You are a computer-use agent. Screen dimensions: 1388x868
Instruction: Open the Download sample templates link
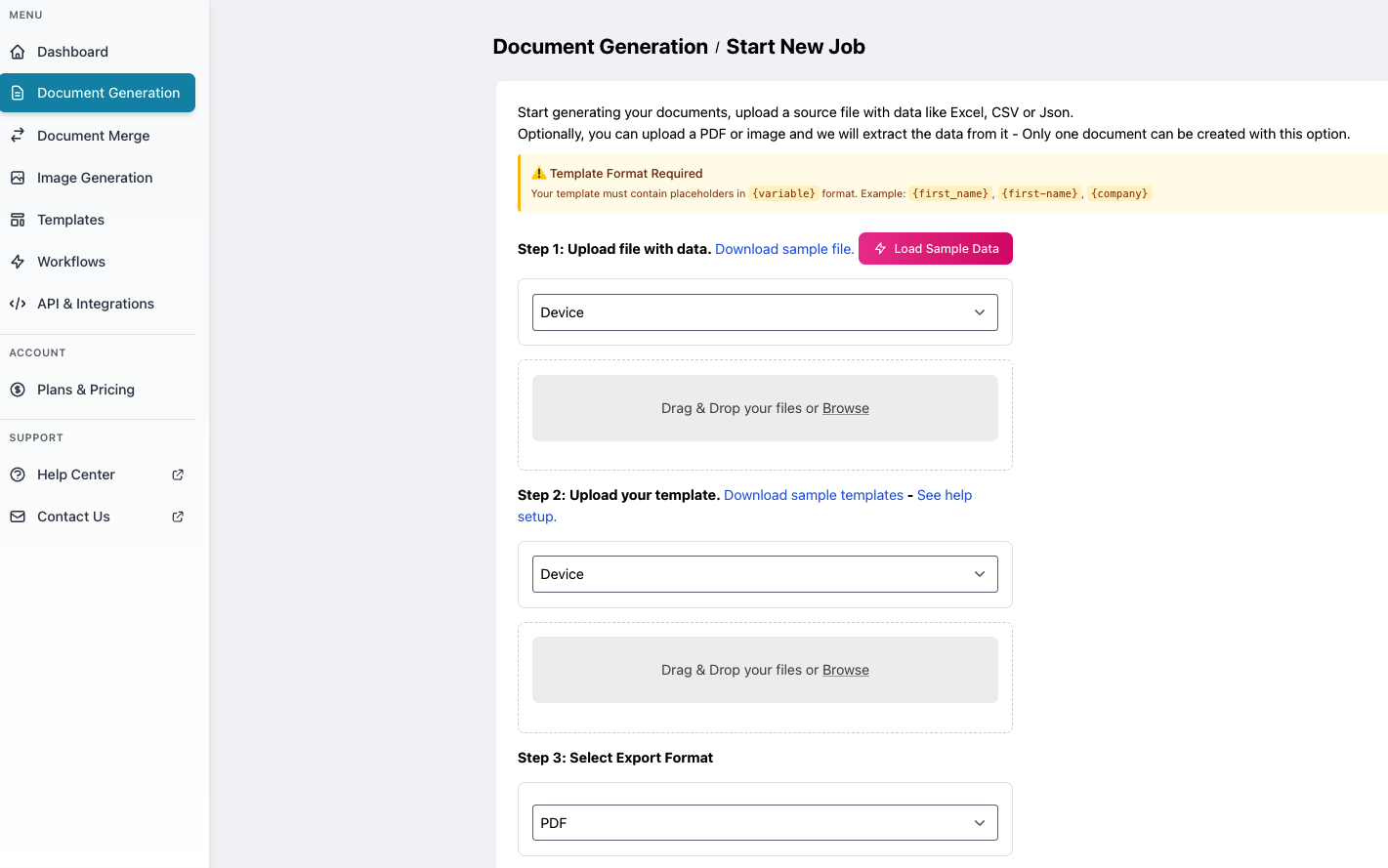(813, 495)
